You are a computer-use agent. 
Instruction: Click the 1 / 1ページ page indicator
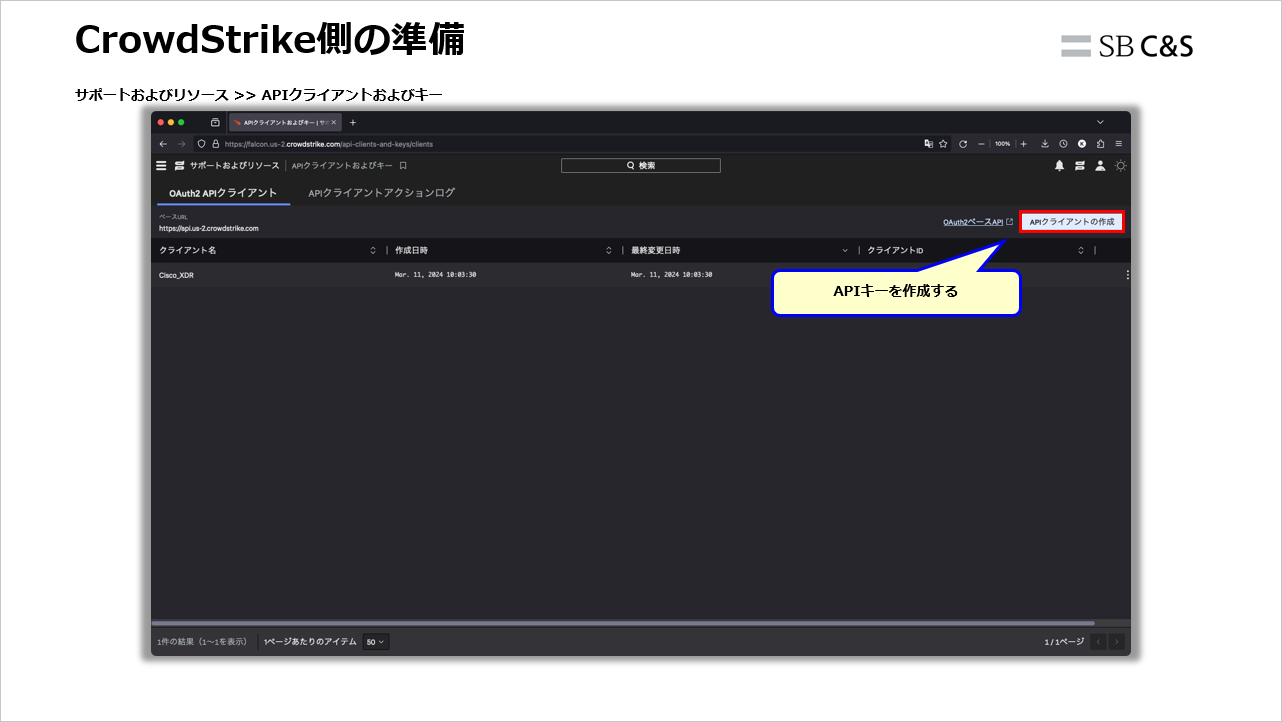[x=1064, y=642]
